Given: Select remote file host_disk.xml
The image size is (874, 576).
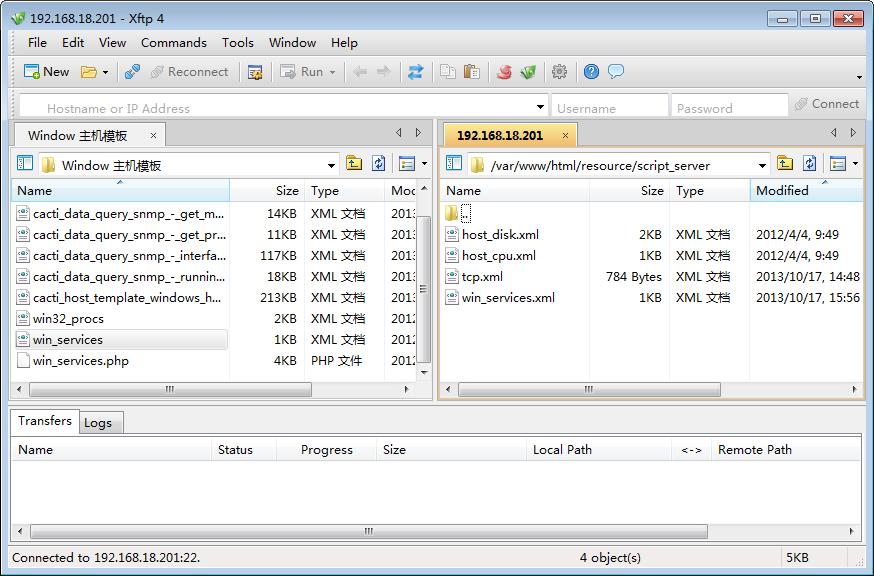Looking at the screenshot, I should tap(500, 235).
